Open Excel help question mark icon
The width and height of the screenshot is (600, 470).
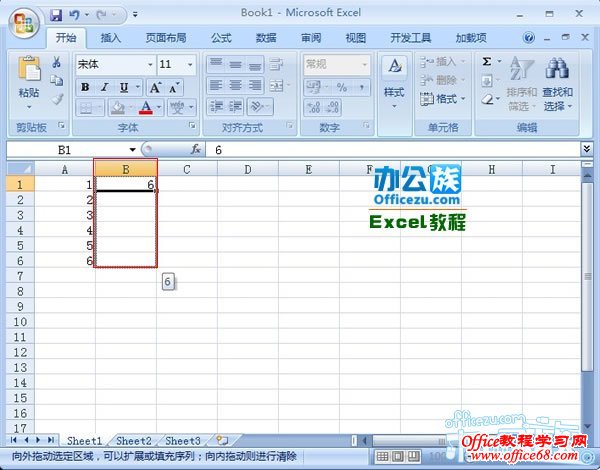[528, 38]
